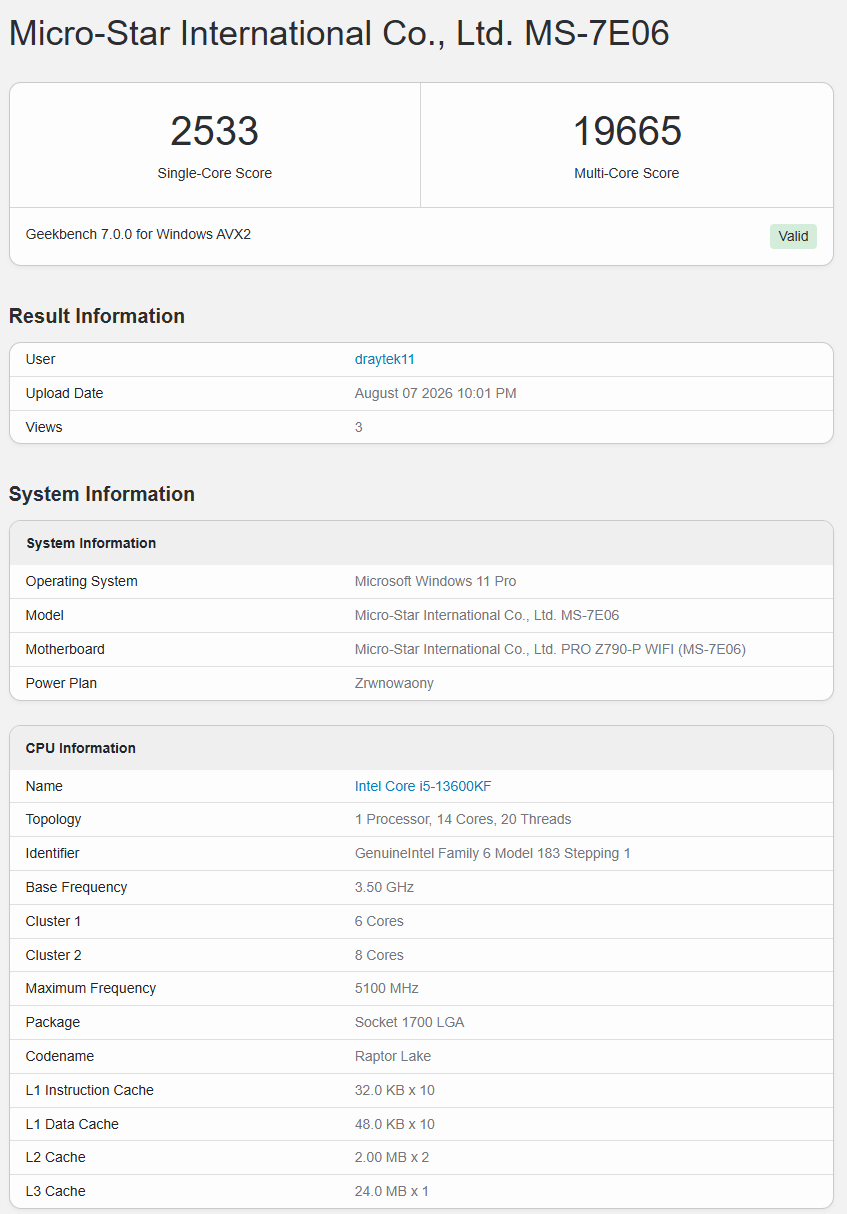Click the L1 Instruction Cache row label
This screenshot has height=1214, width=847.
(90, 1090)
